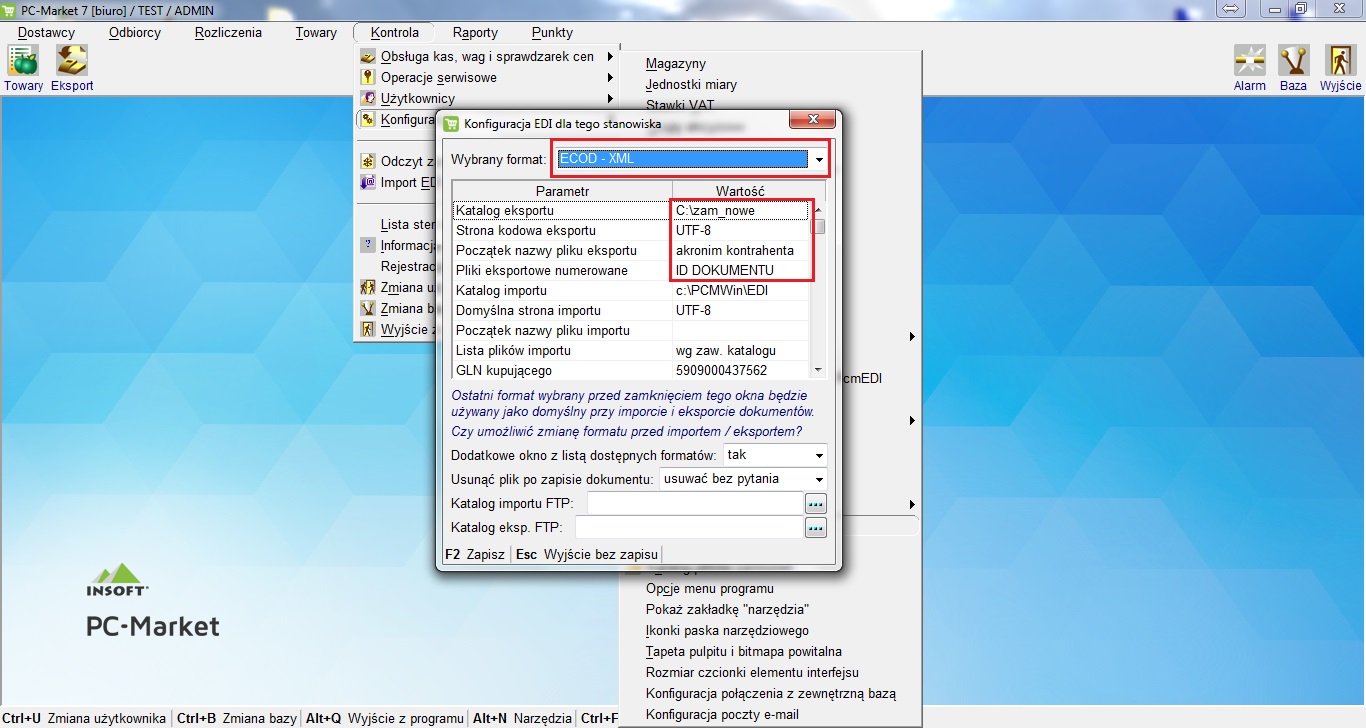Select Magazyny submenu entry
1366x728 pixels.
pos(676,64)
